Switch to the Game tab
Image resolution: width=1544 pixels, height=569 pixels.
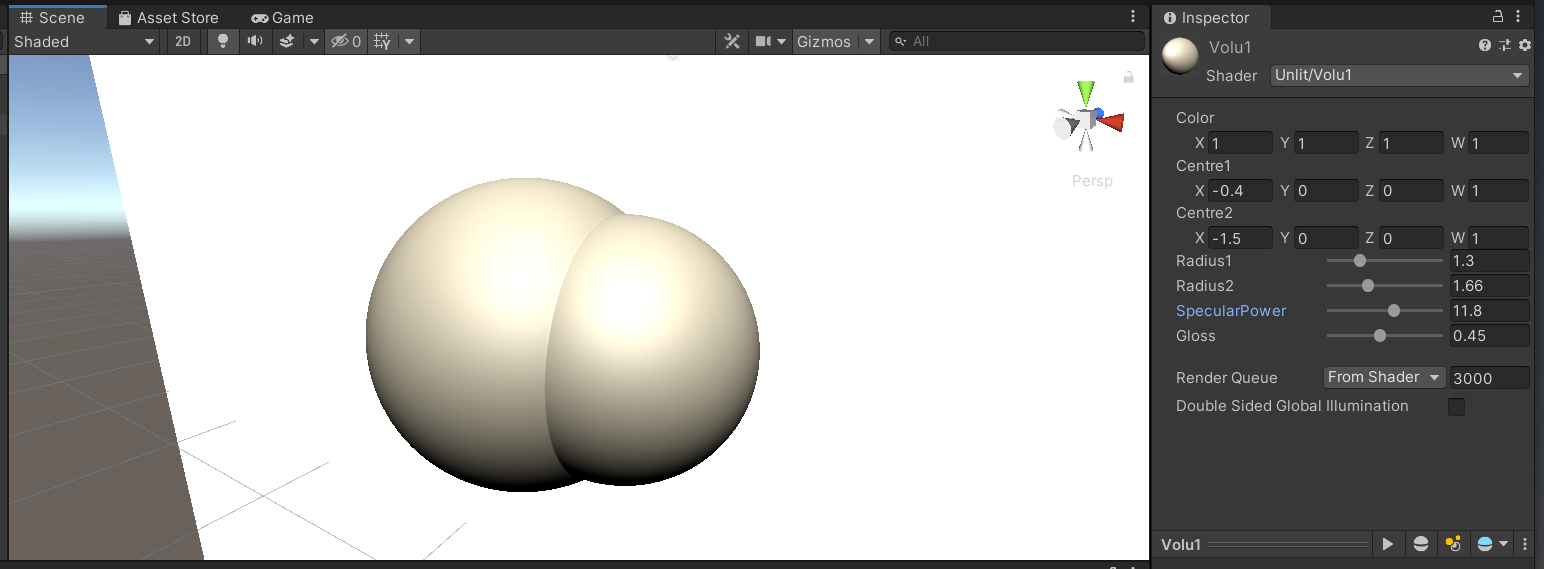tap(282, 18)
